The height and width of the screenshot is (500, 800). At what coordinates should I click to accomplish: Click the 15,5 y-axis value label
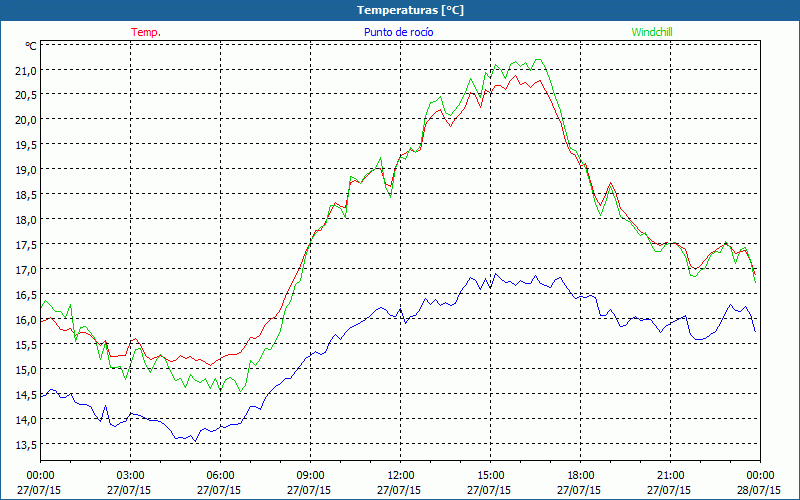point(23,345)
